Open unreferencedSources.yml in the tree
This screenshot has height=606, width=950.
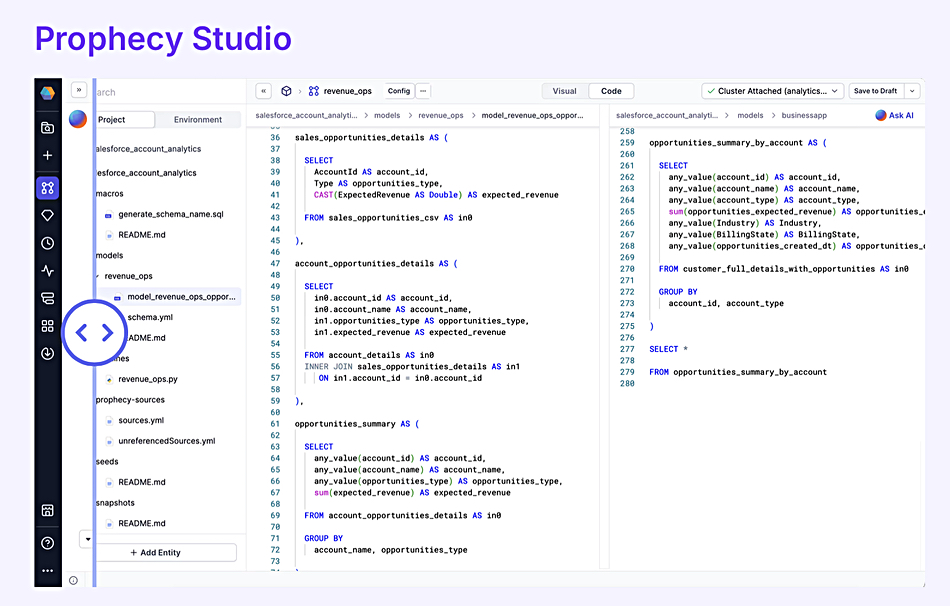pos(167,441)
